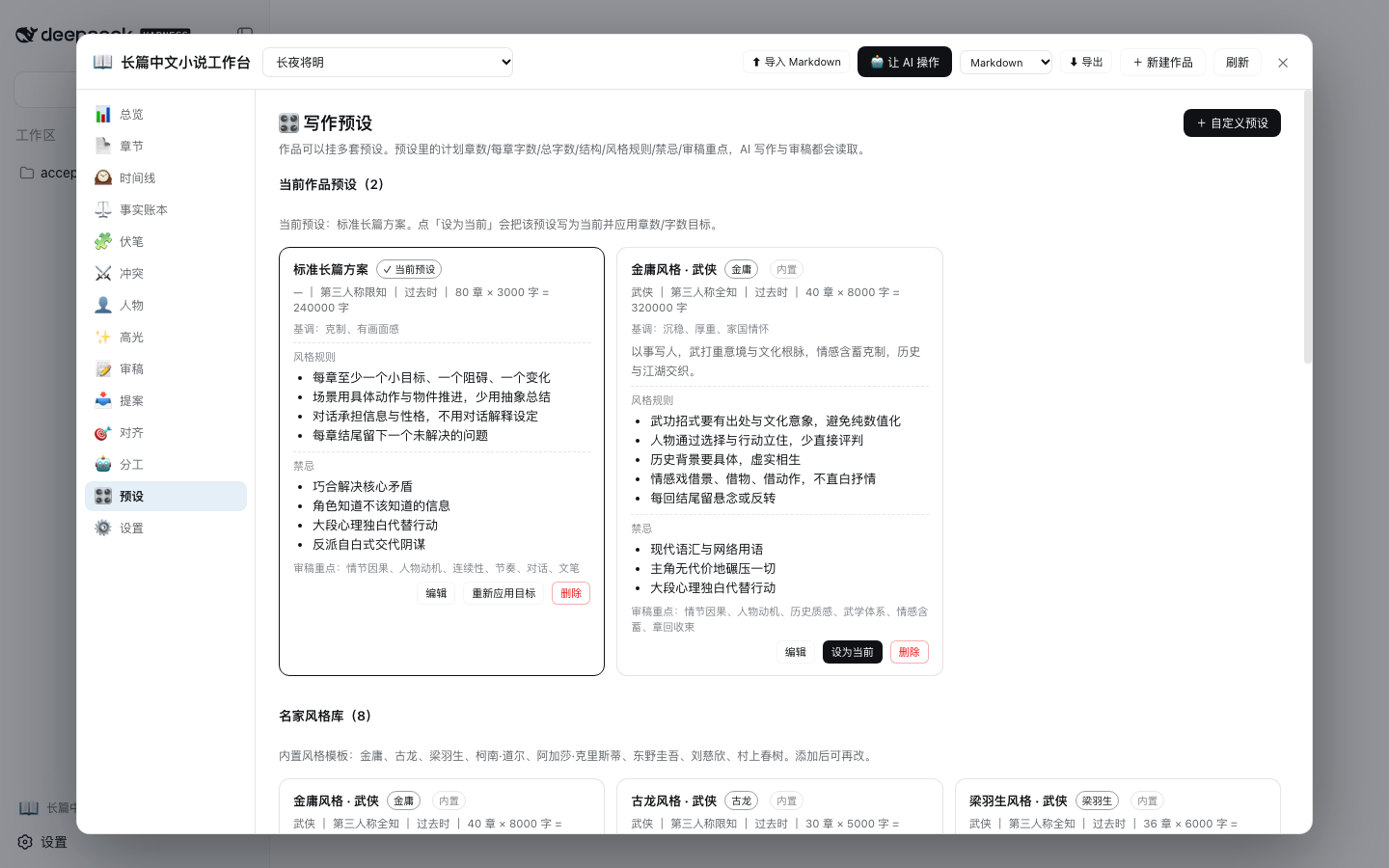Open the 分工 robot icon
The height and width of the screenshot is (868, 1389).
[x=103, y=464]
